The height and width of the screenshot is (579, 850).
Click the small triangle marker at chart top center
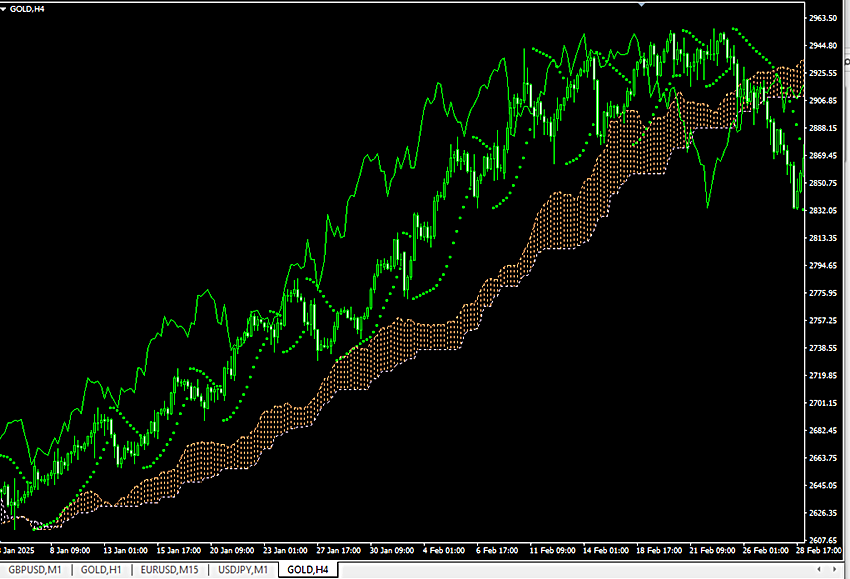click(x=642, y=5)
